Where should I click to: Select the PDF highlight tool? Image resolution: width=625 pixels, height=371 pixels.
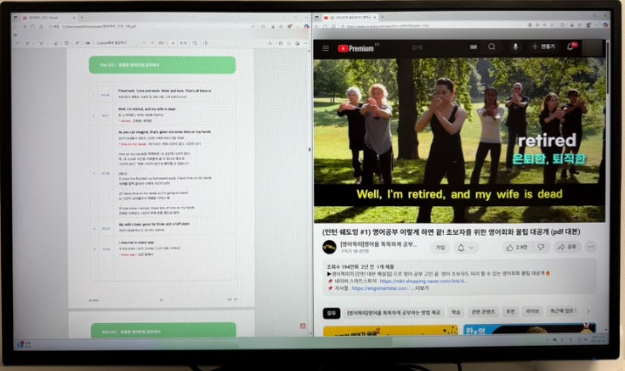click(x=27, y=43)
